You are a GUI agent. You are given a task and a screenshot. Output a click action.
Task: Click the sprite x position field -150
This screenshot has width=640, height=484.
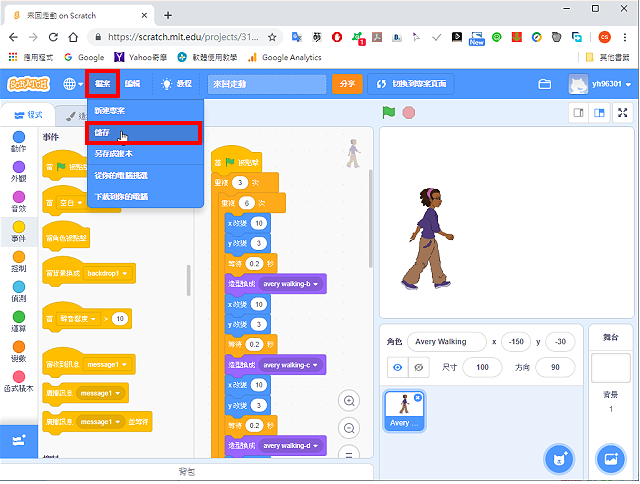(516, 342)
